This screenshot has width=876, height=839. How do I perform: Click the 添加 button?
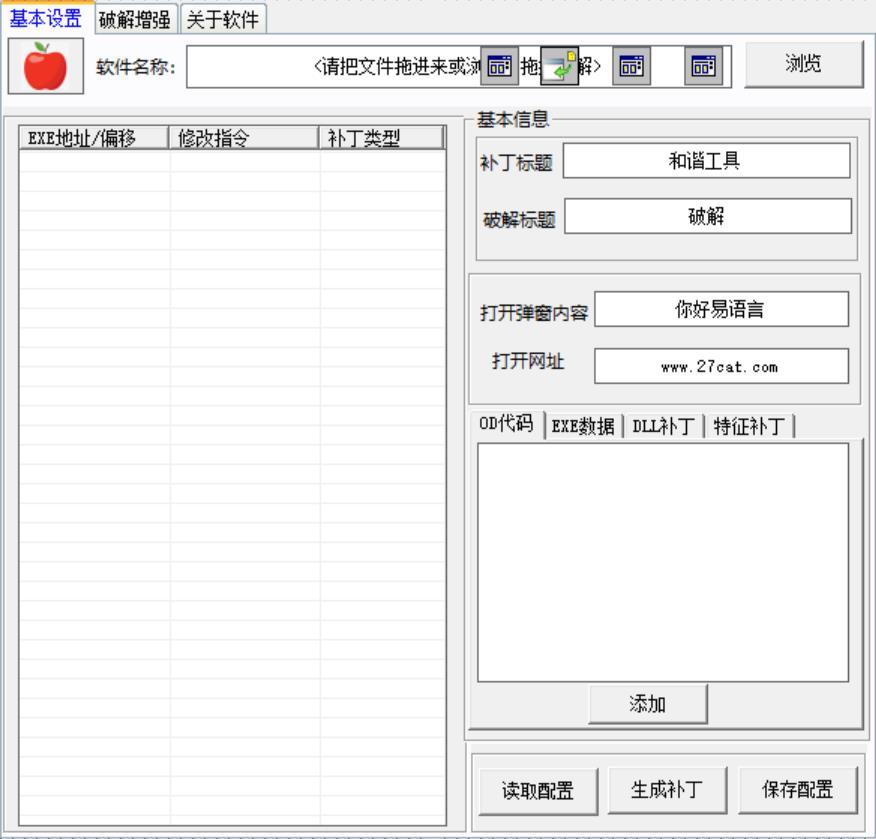647,704
